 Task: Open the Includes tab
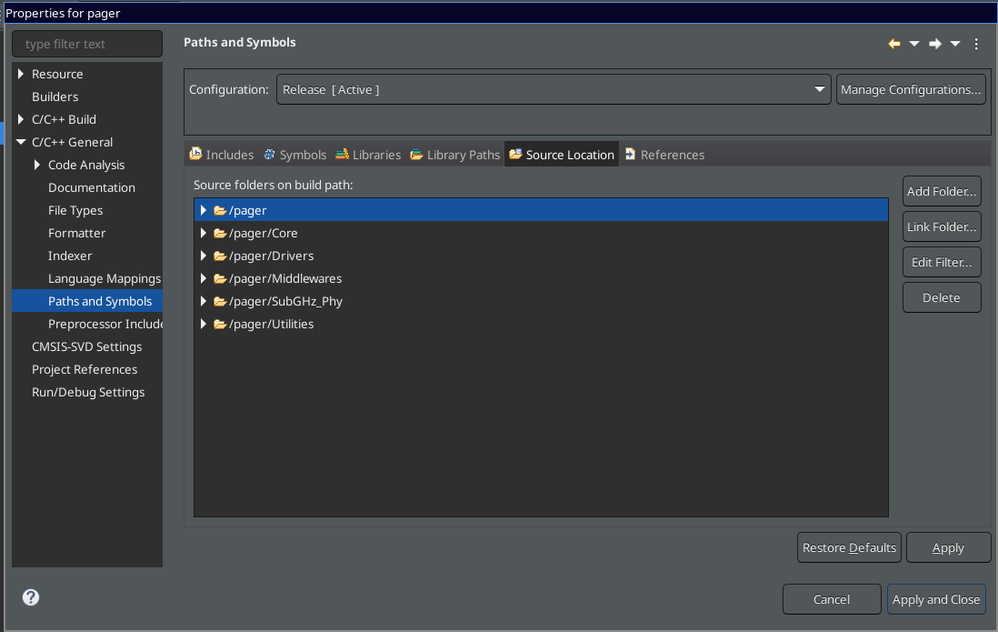tap(221, 155)
